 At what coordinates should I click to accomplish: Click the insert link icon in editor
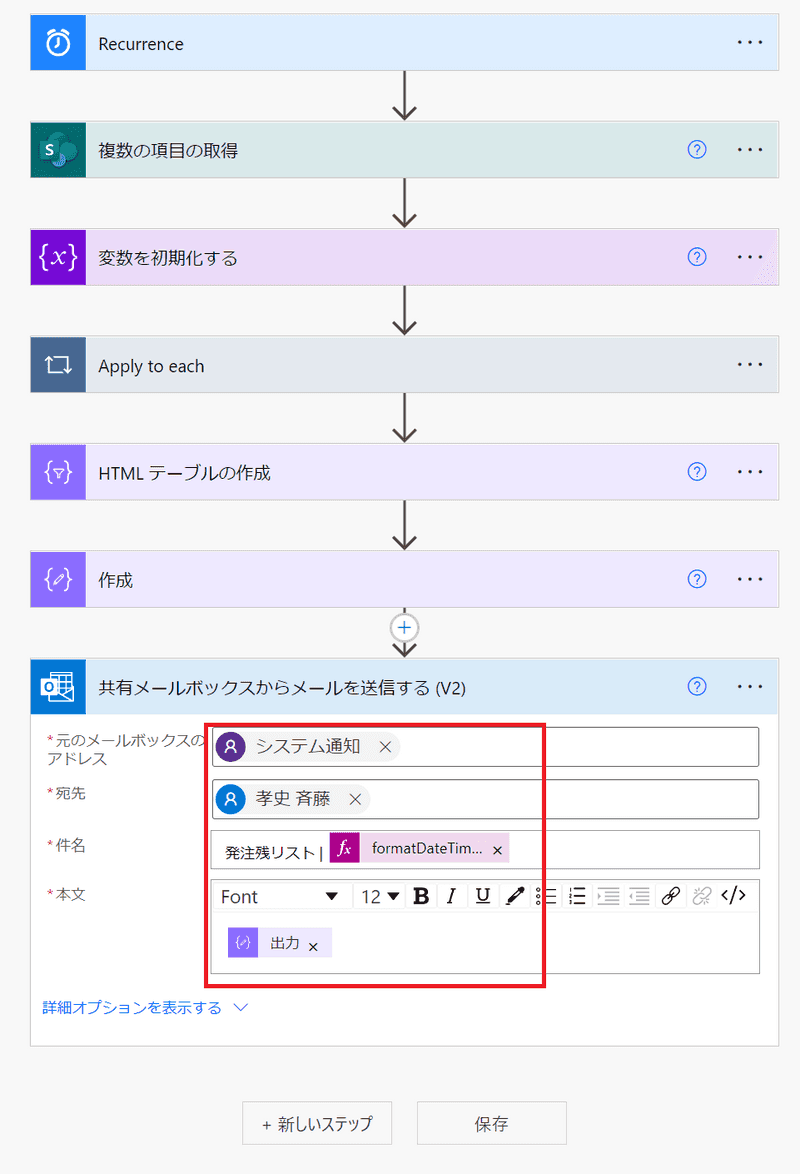[671, 896]
